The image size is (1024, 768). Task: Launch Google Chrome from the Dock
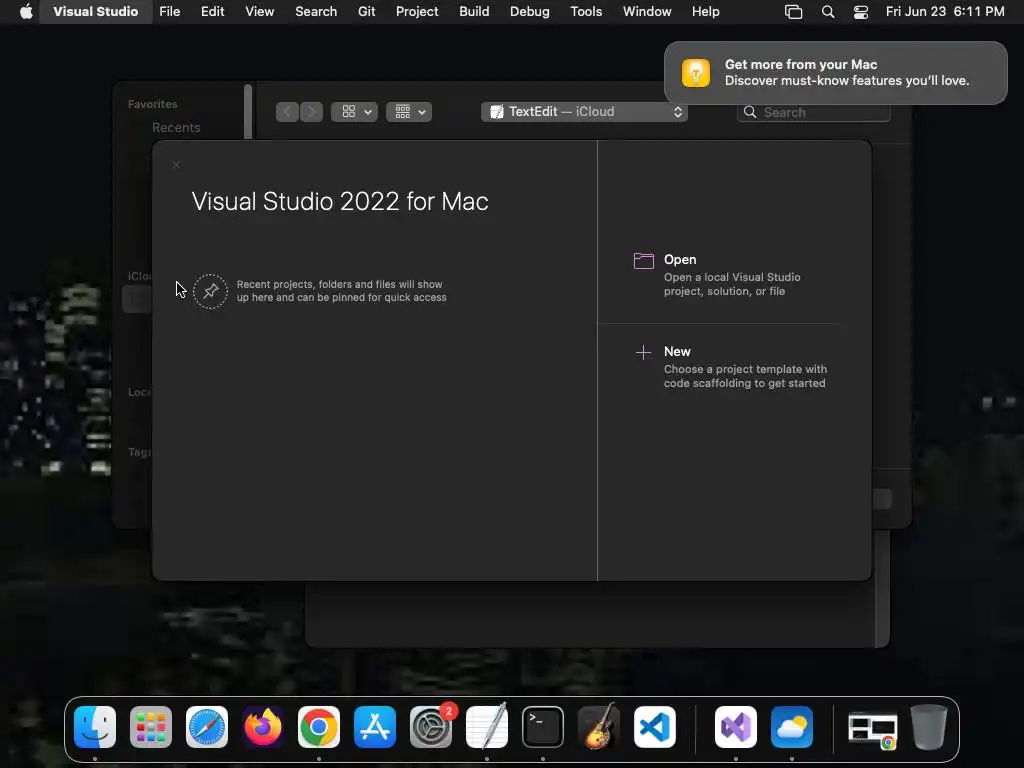coord(319,727)
